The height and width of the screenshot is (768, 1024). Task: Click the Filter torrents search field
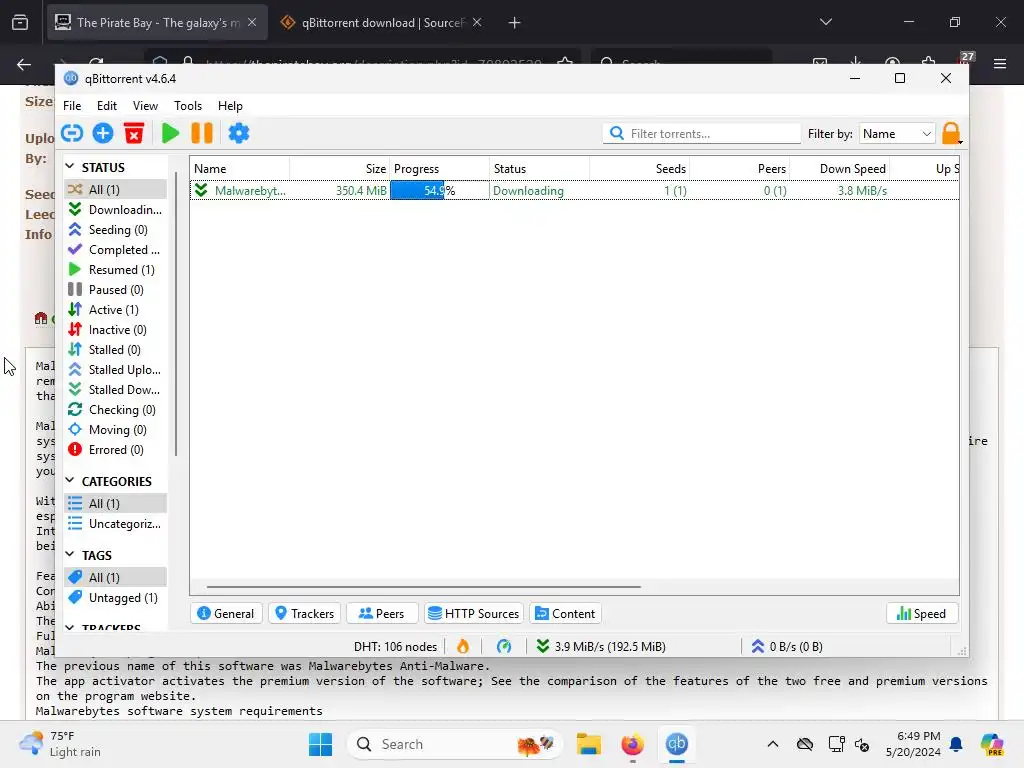[701, 133]
